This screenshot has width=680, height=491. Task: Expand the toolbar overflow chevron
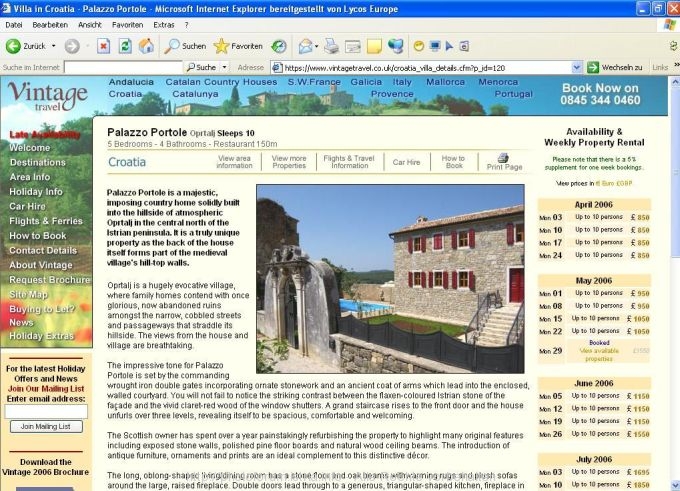pos(677,65)
